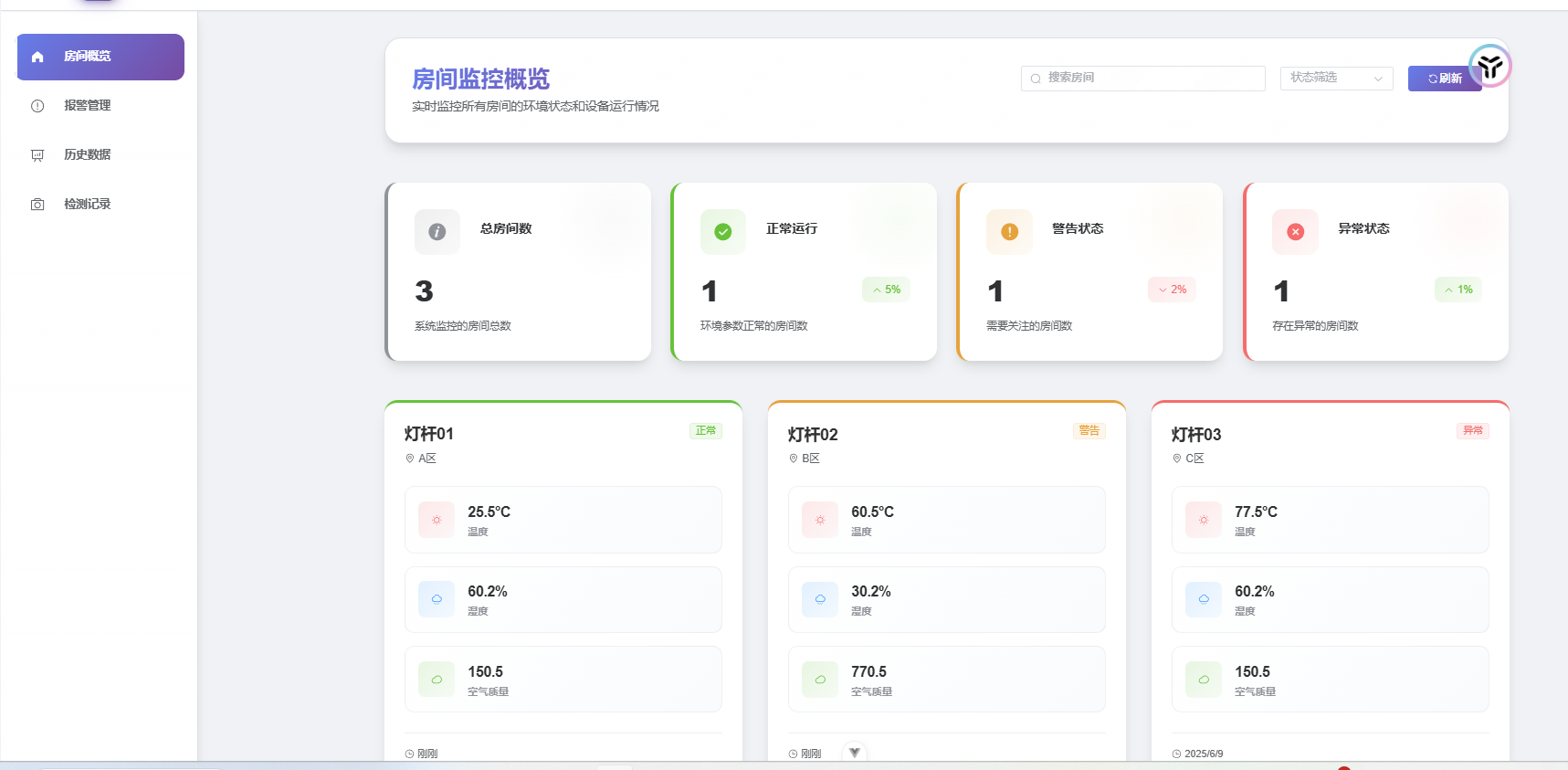Click the 5% trend badge on 正常运行
This screenshot has height=770, width=1568.
(886, 290)
